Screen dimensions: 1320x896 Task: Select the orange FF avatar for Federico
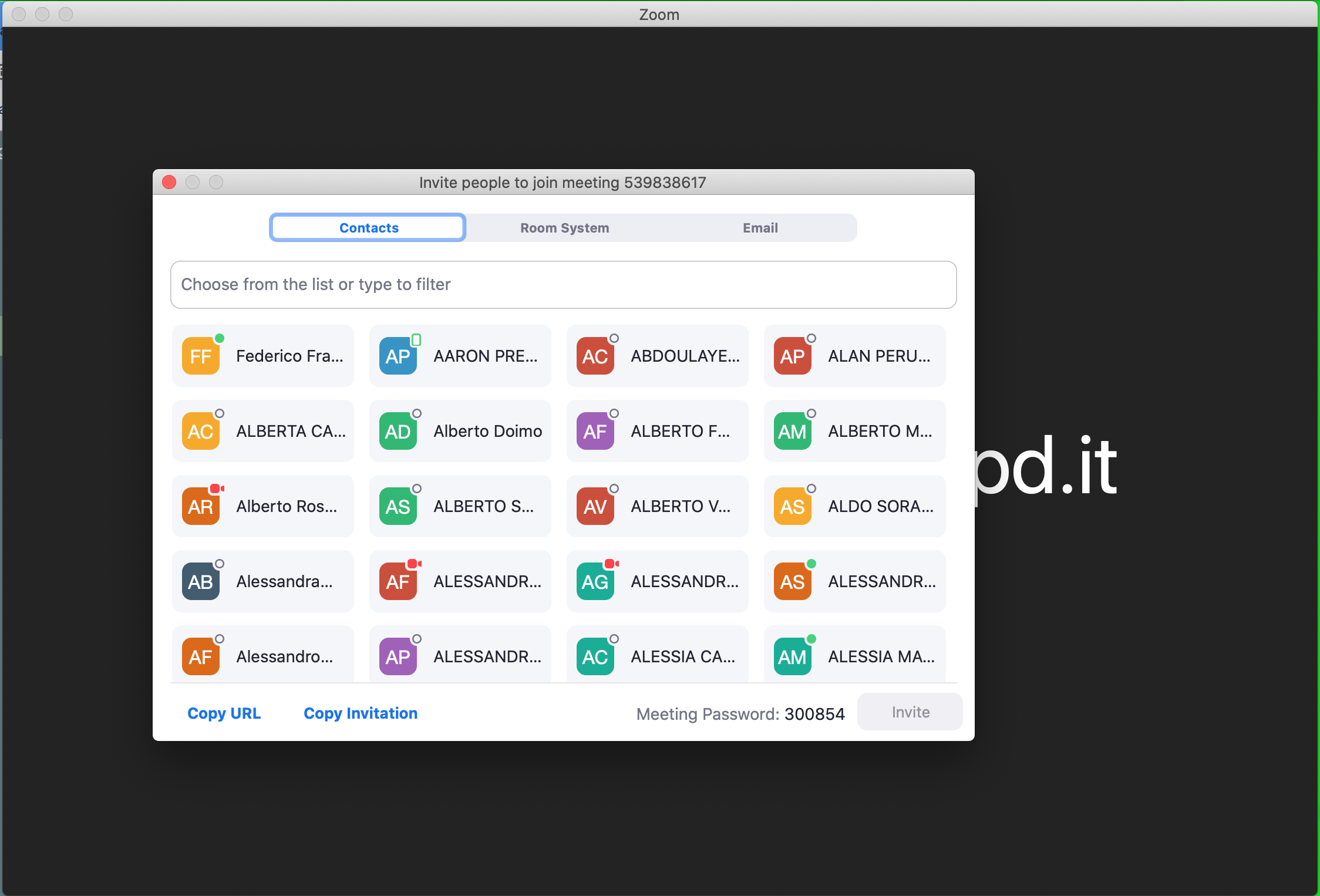(x=201, y=356)
